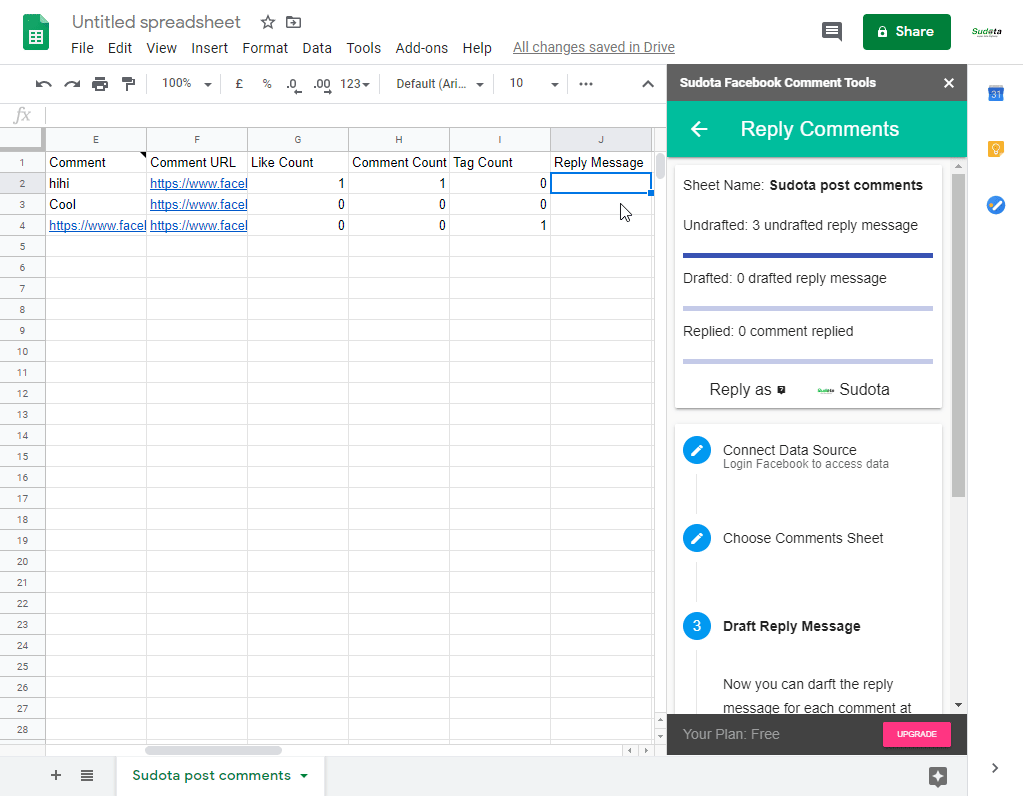Click the UPGRADE button
Viewport: 1023px width, 796px height.
coord(917,734)
